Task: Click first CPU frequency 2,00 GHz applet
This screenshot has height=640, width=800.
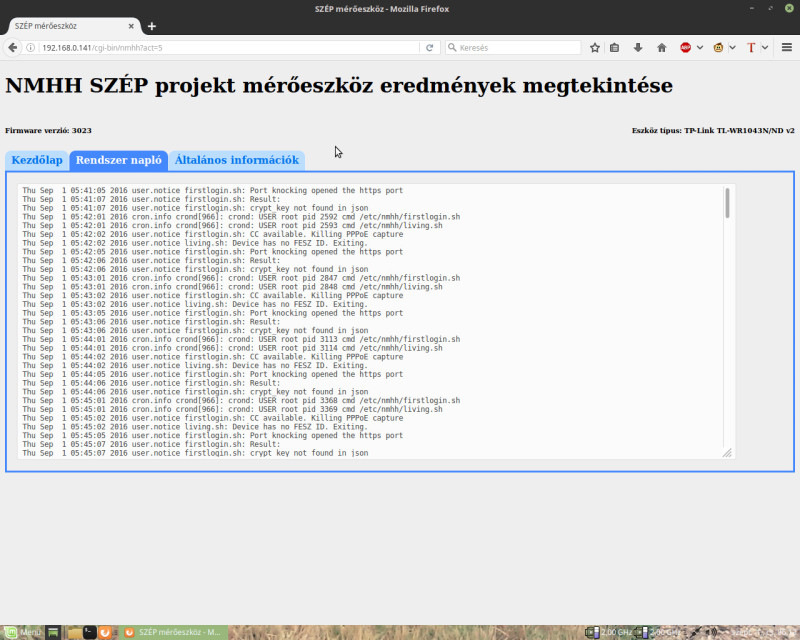Action: click(x=609, y=632)
